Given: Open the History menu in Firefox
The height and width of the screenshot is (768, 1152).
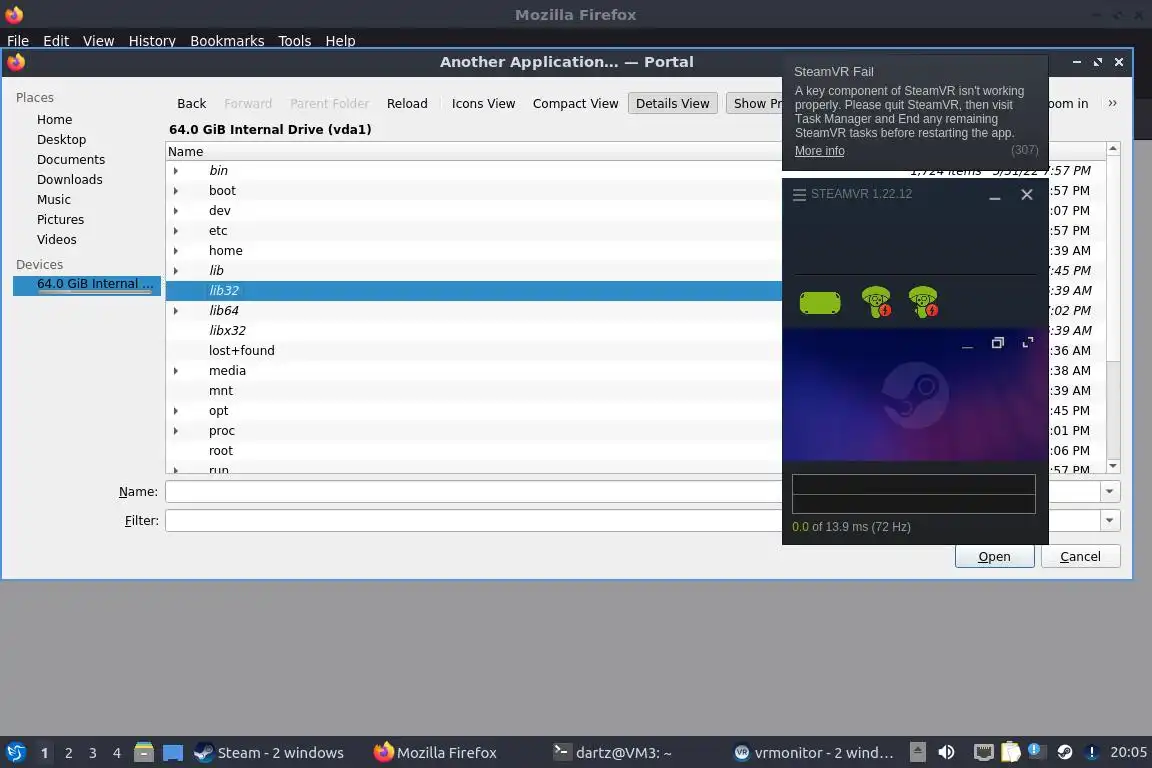Looking at the screenshot, I should pos(152,41).
